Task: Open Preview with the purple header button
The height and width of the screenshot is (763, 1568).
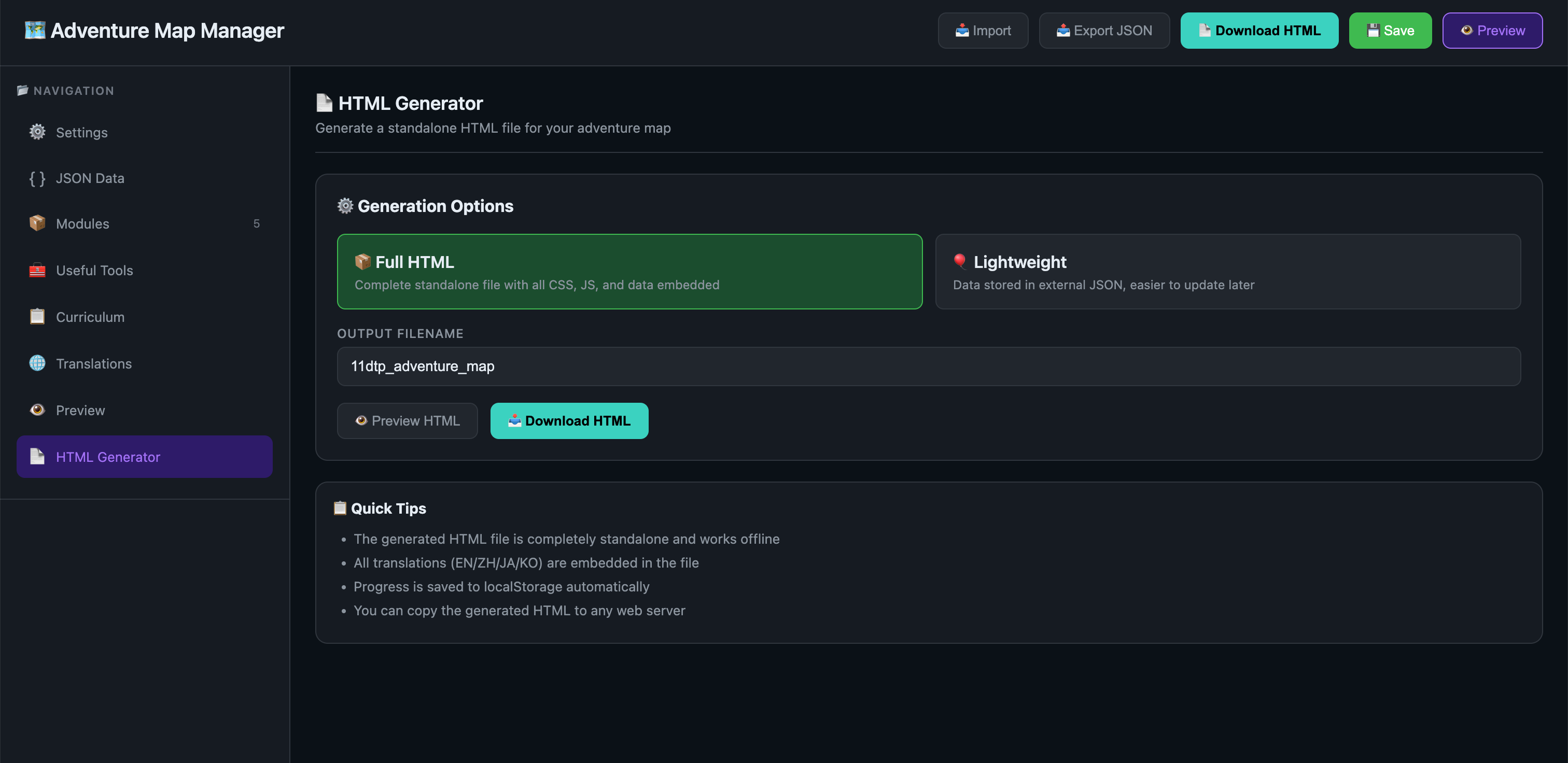Action: [x=1492, y=30]
